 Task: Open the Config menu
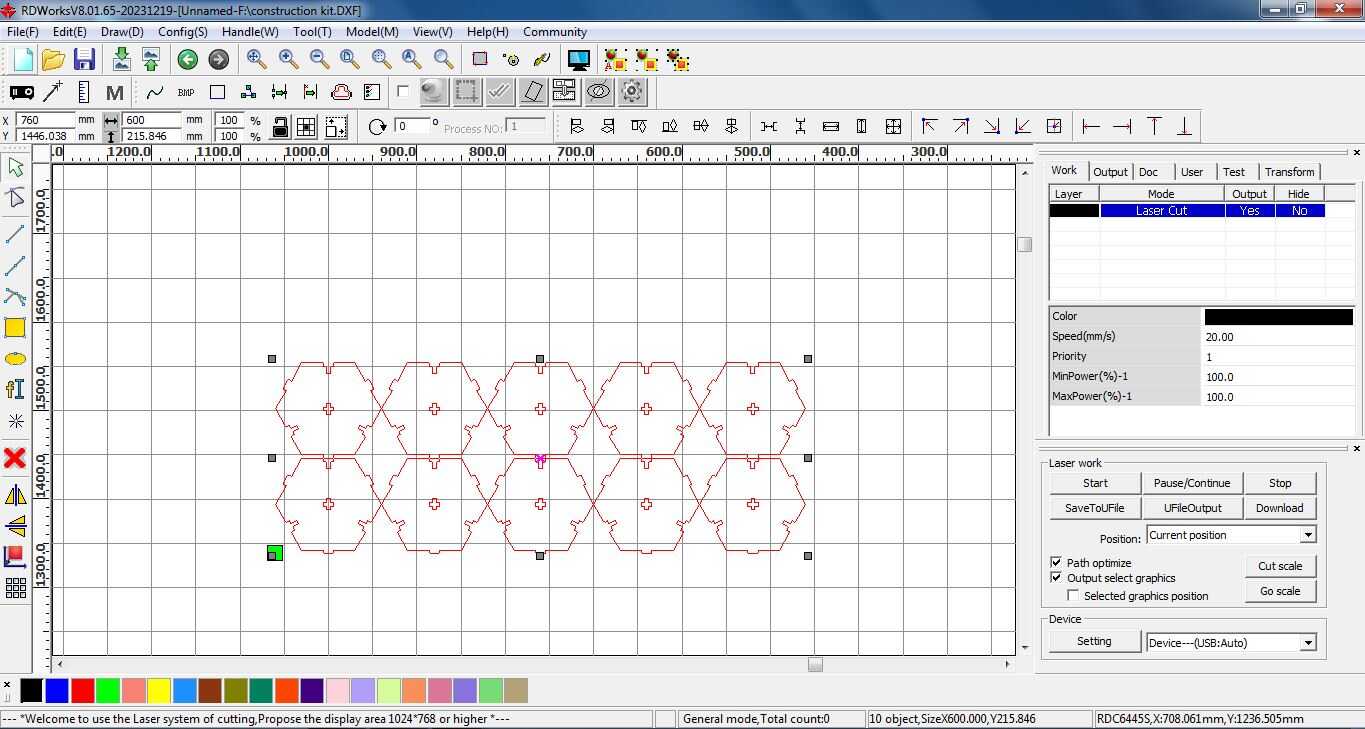tap(182, 32)
